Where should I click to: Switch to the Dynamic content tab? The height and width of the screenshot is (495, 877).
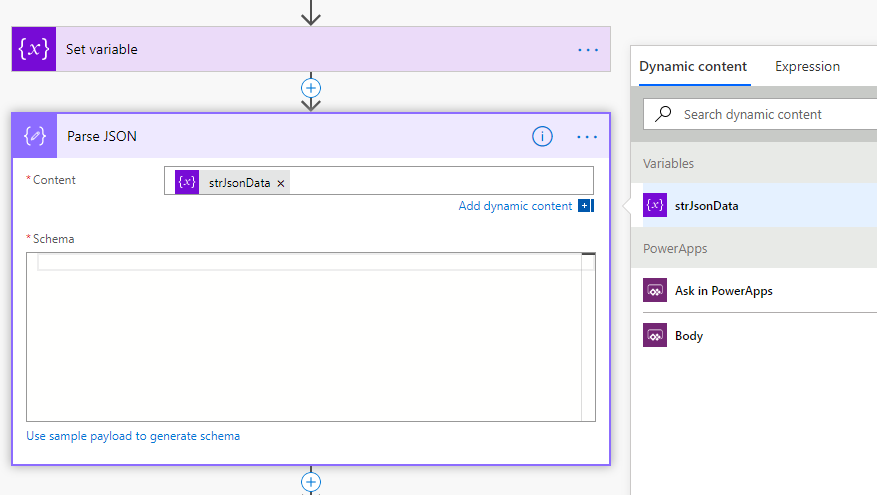coord(692,67)
